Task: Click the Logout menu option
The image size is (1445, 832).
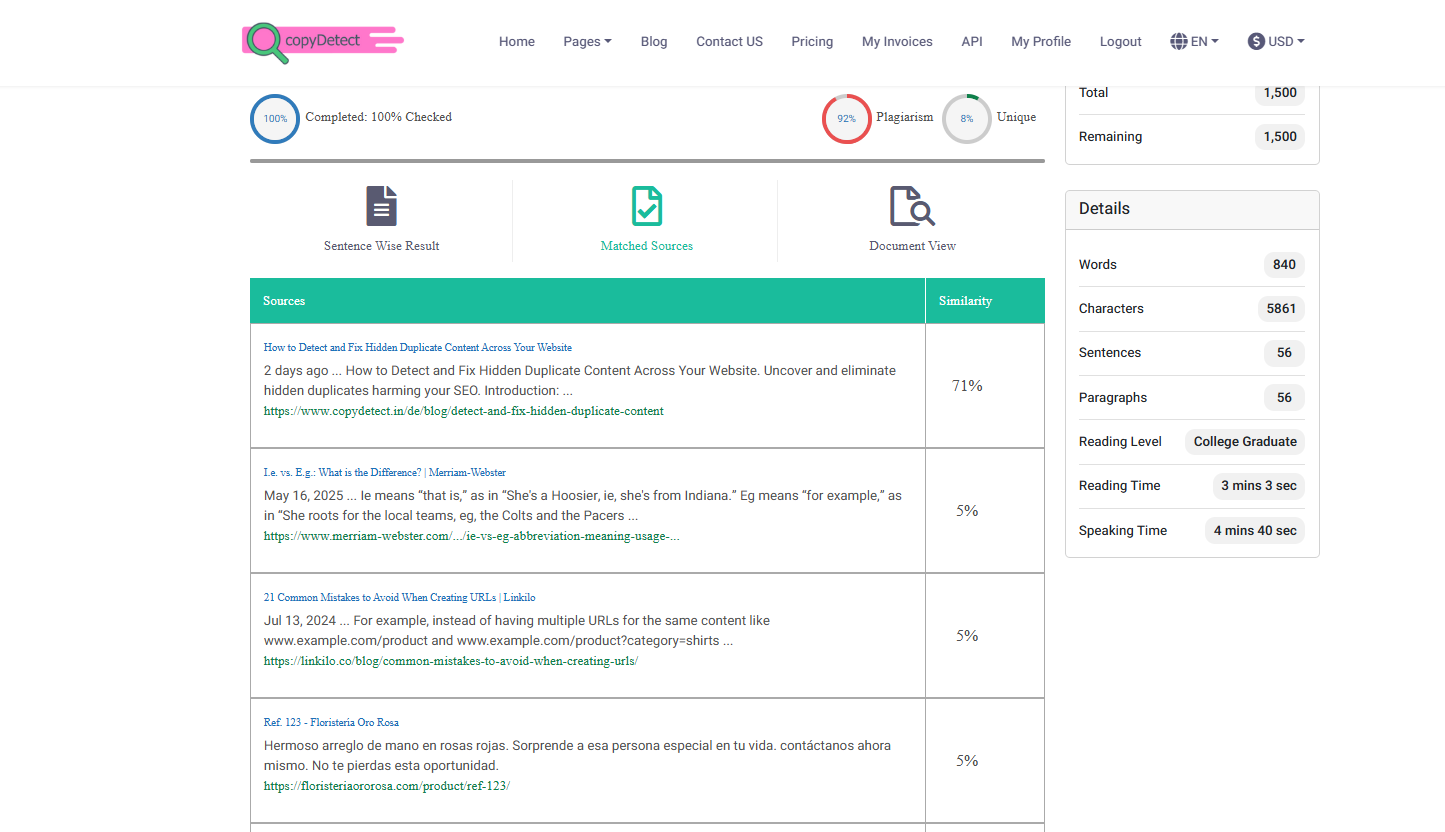Action: (1120, 41)
